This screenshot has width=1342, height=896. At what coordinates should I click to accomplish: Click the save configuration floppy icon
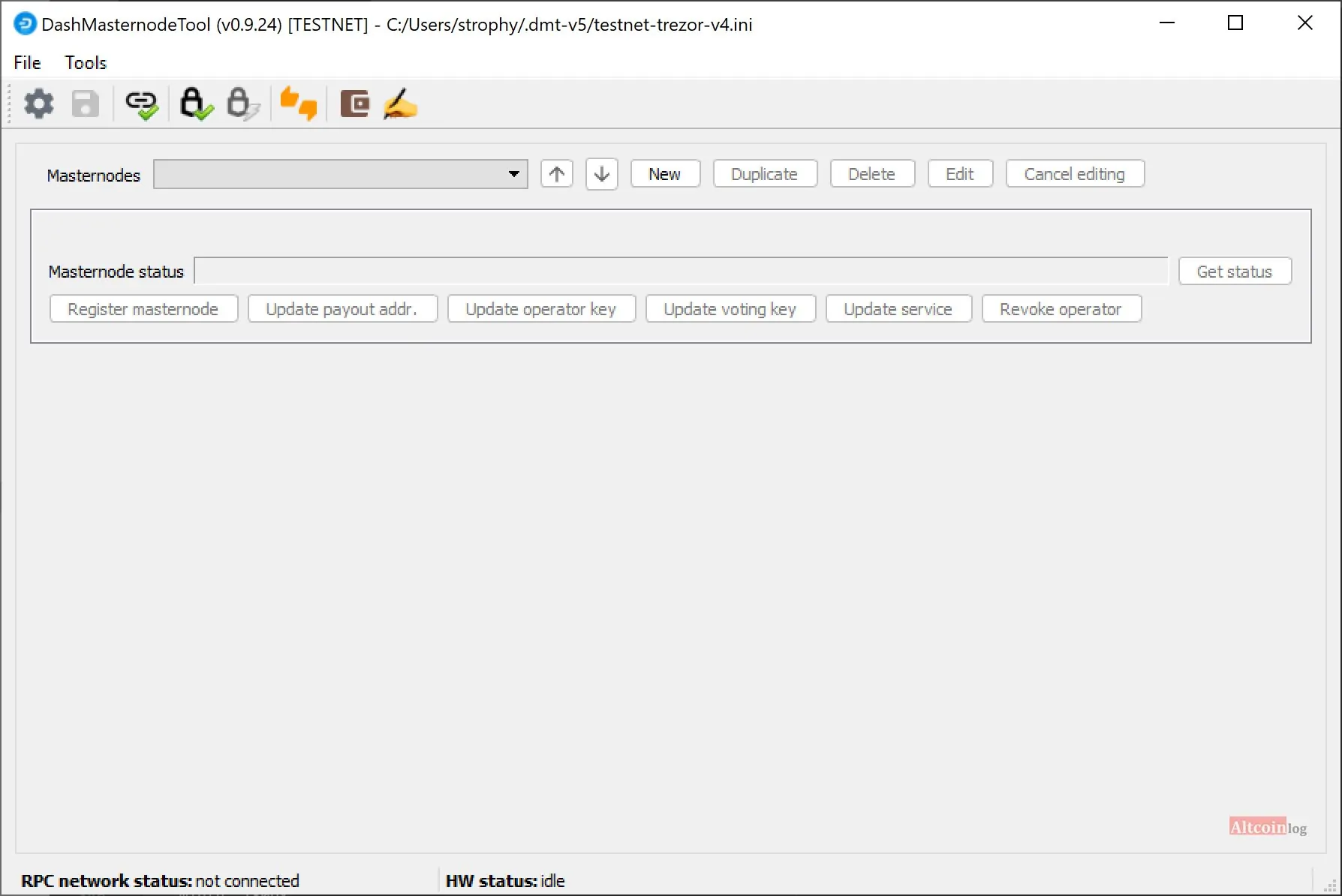pyautogui.click(x=86, y=104)
